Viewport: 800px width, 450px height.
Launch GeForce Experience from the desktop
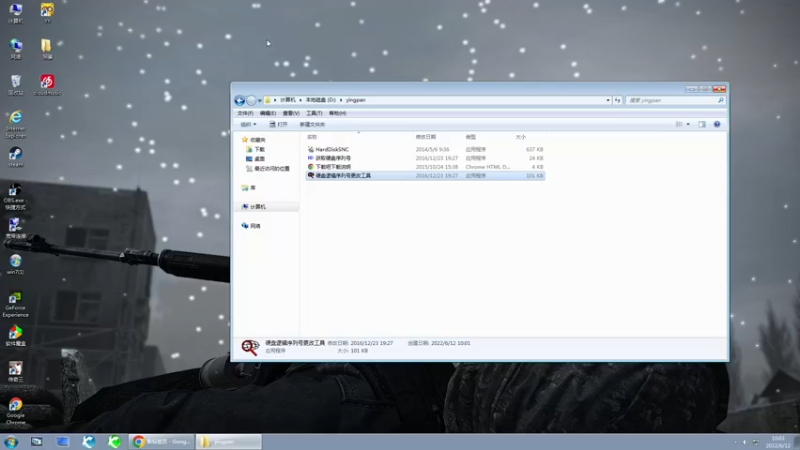pos(15,304)
